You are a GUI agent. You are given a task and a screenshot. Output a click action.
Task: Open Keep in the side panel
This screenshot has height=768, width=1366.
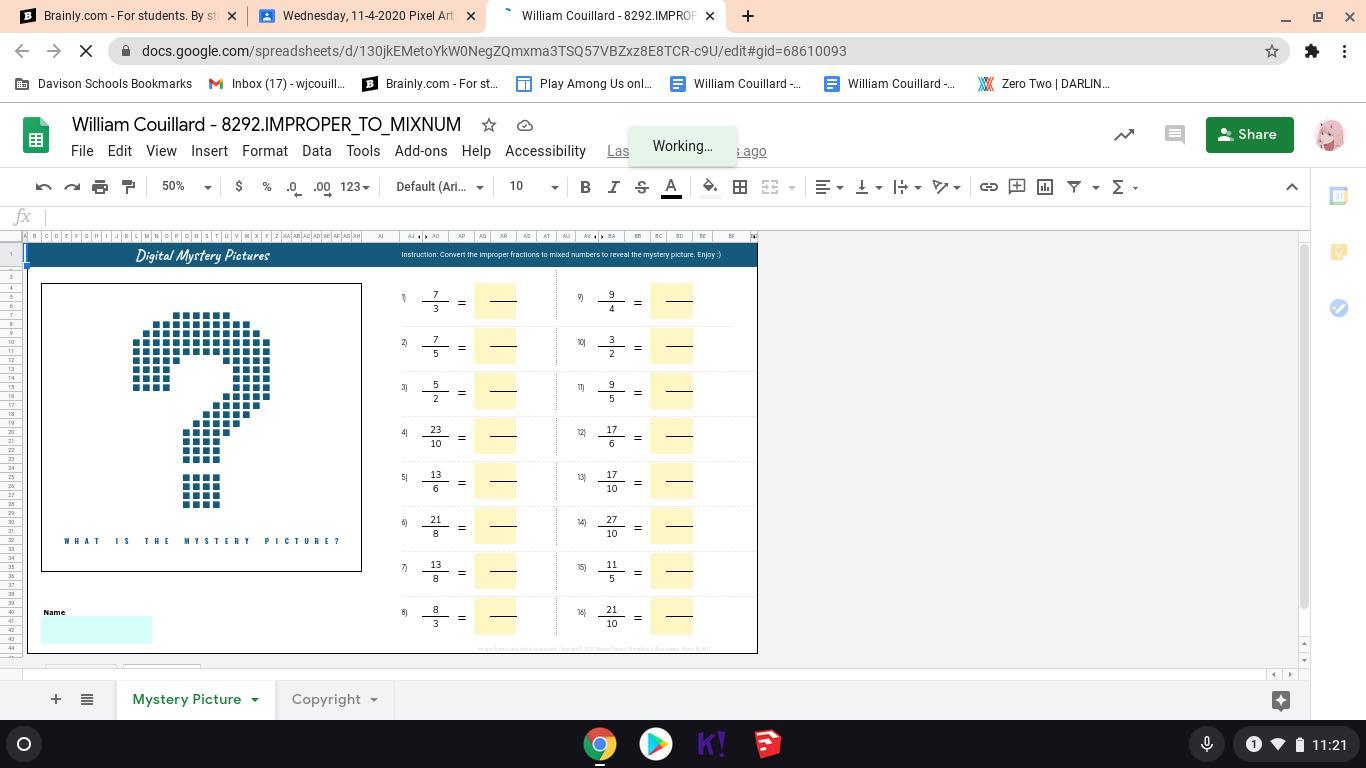[x=1338, y=252]
